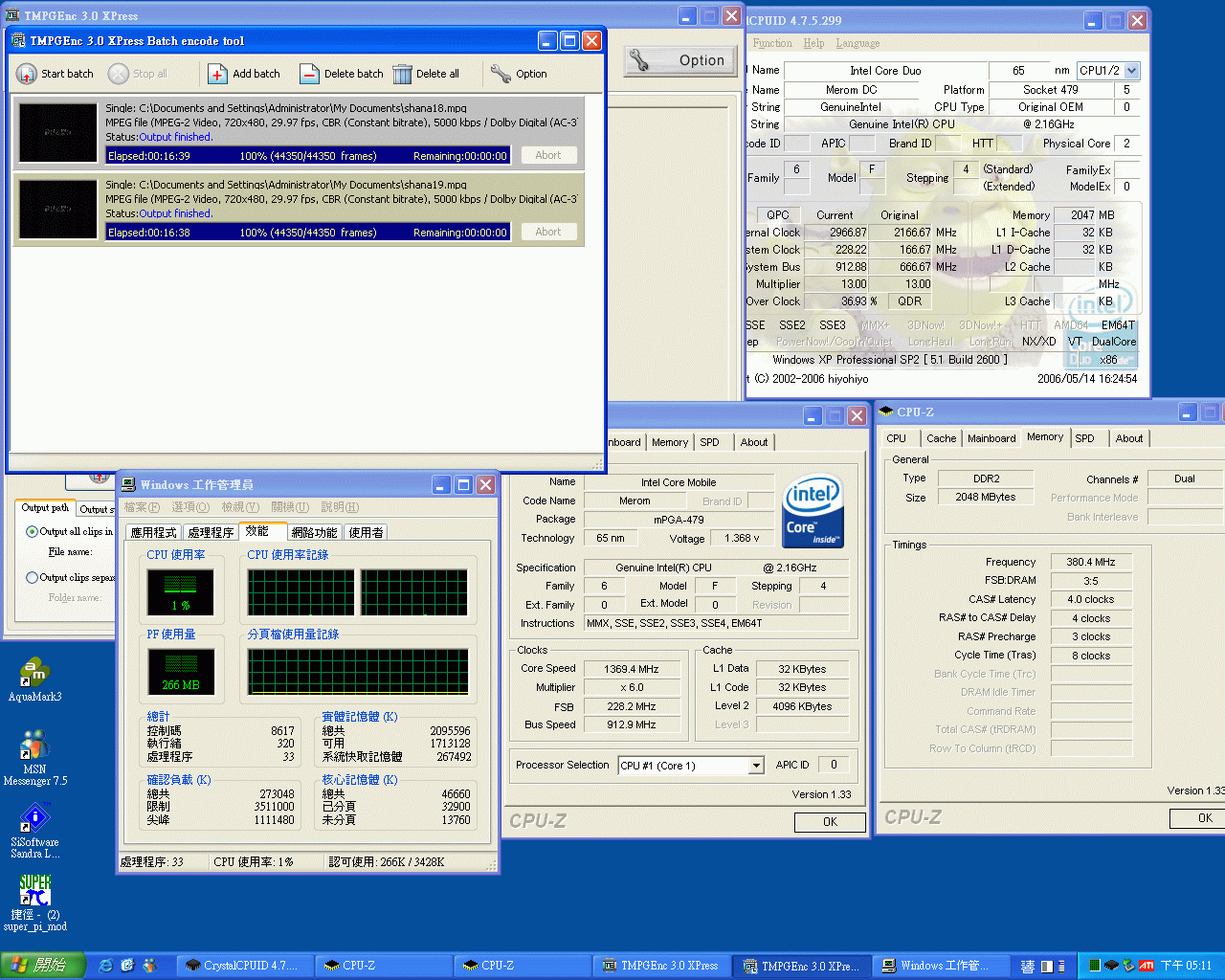The width and height of the screenshot is (1225, 980).
Task: Click OK in the CPU-Z window showing Core Speed
Action: 830,822
